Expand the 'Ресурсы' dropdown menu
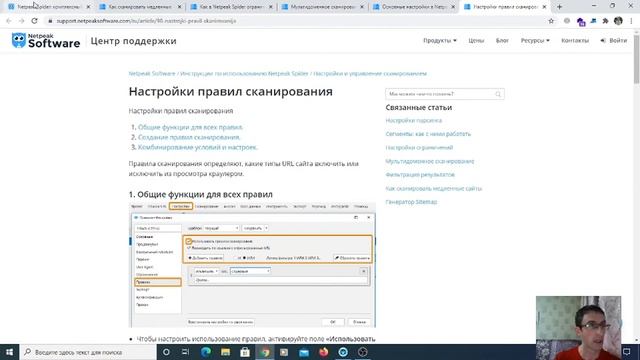This screenshot has width=640, height=360. [535, 40]
